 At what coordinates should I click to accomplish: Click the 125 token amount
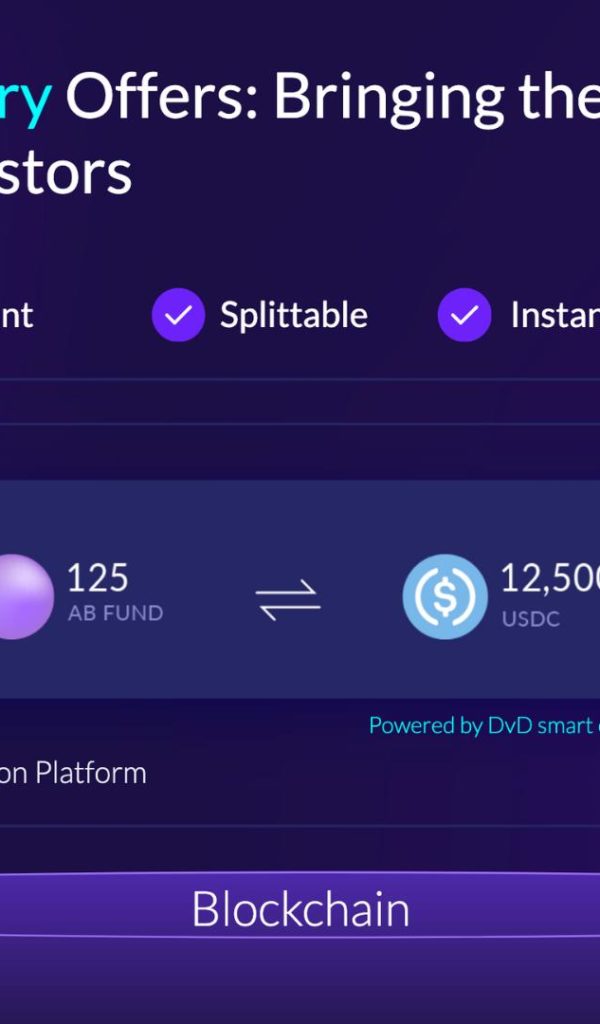click(98, 578)
